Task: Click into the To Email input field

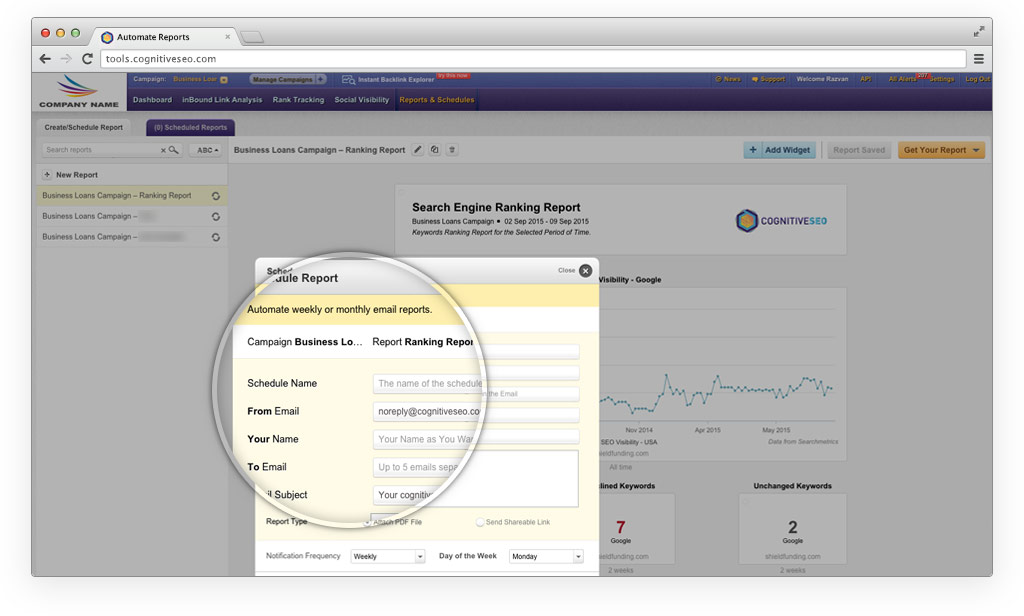Action: 417,467
